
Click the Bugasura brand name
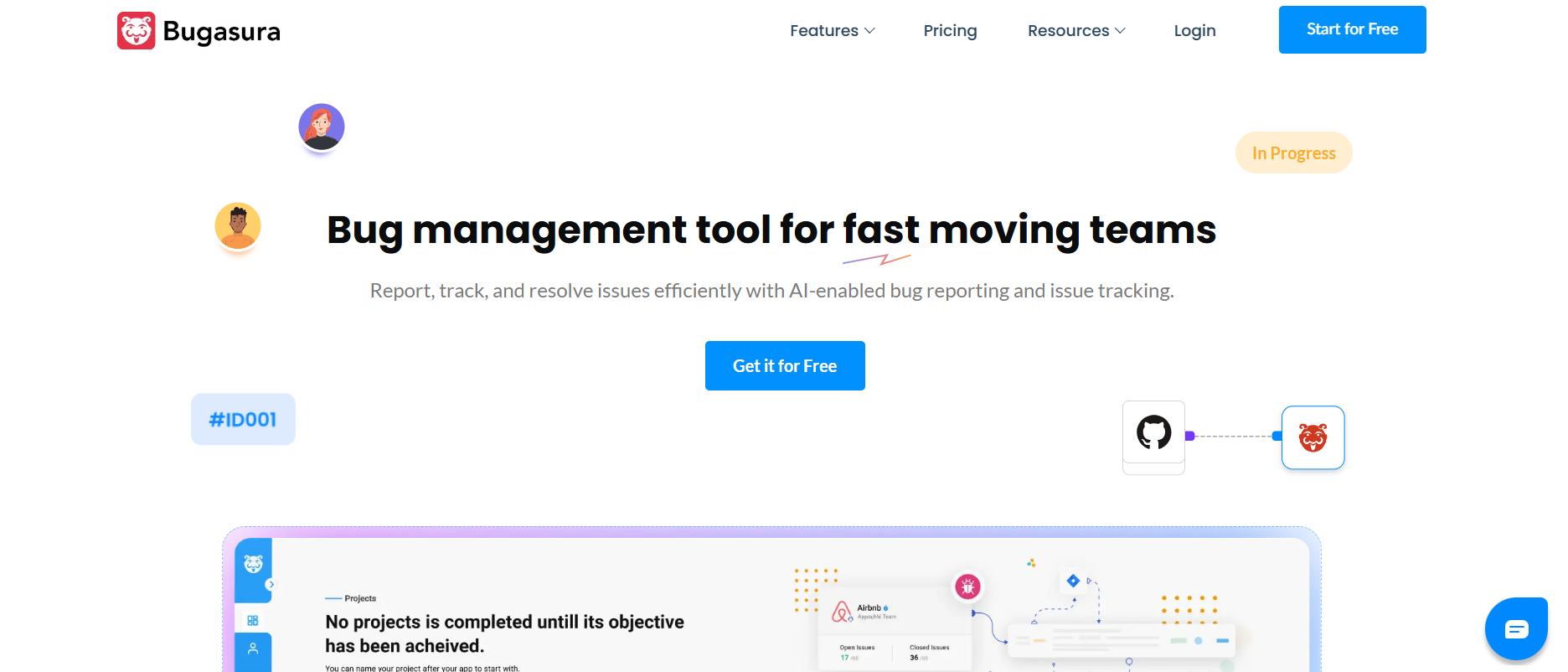(x=222, y=32)
